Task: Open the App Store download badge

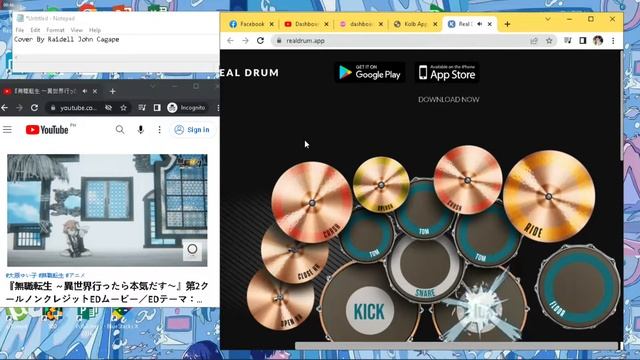Action: pos(447,72)
